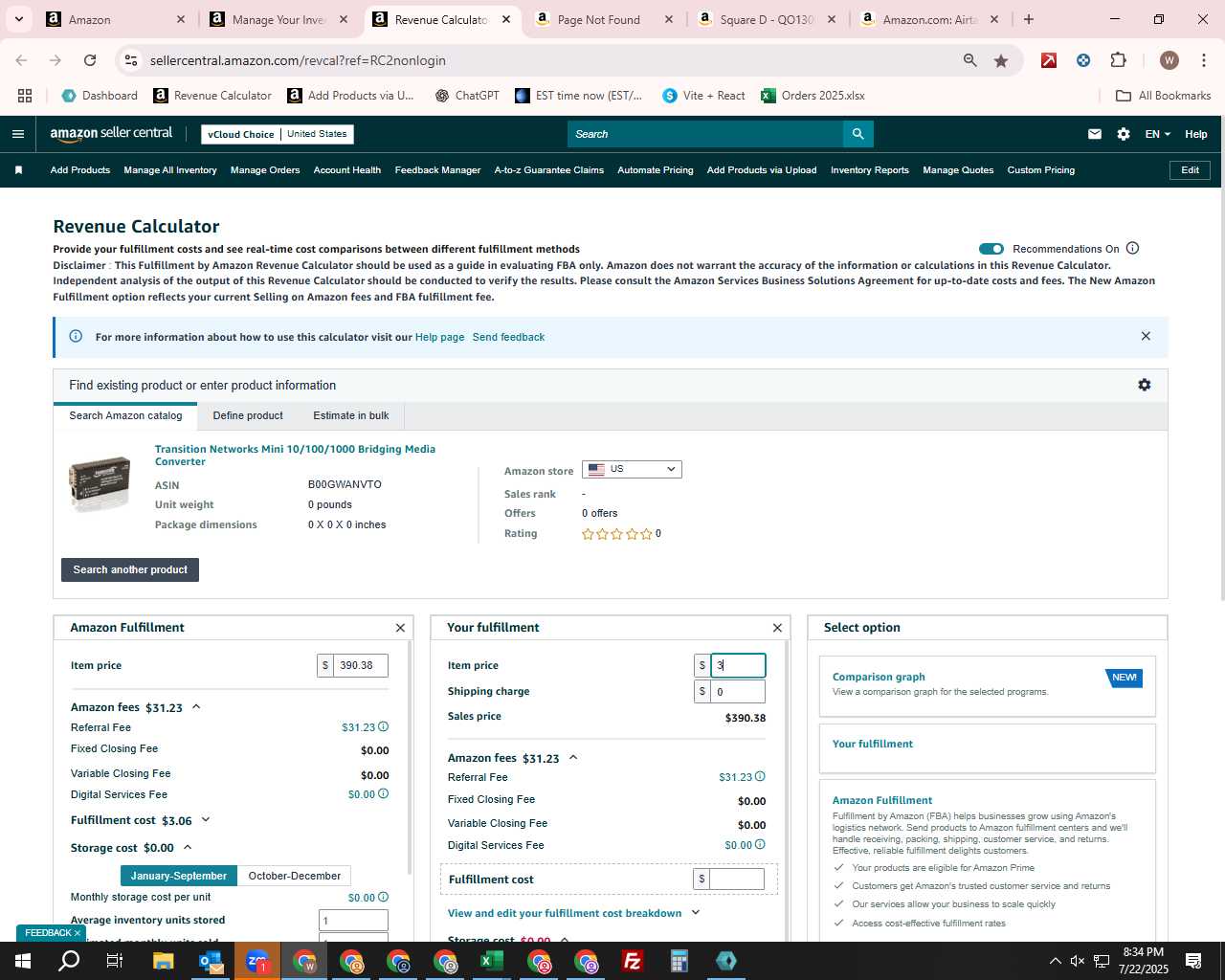Click the Average inventory units stored field
The height and width of the screenshot is (980, 1225).
tap(353, 921)
